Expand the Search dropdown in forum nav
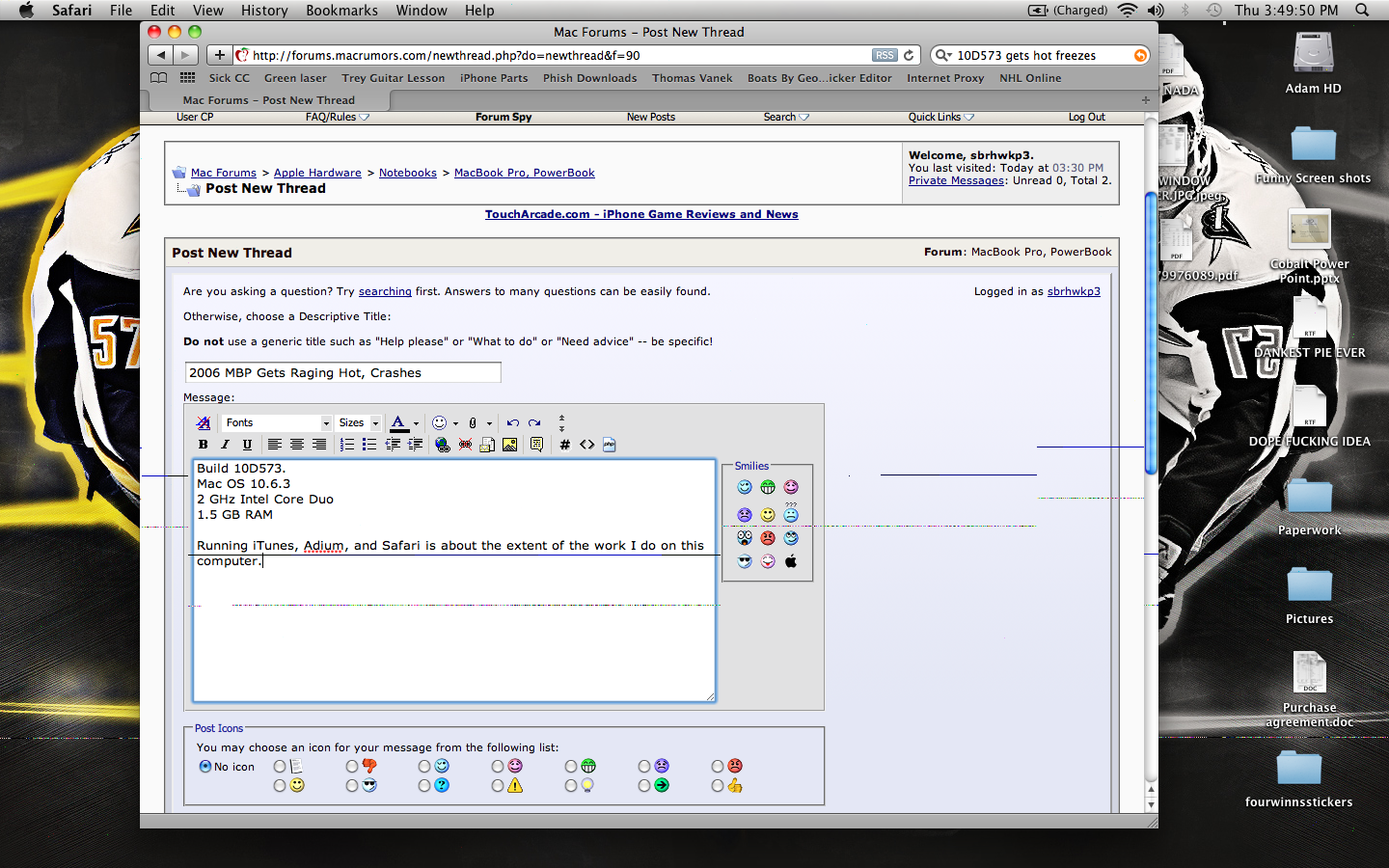Viewport: 1389px width, 868px height. [x=786, y=118]
